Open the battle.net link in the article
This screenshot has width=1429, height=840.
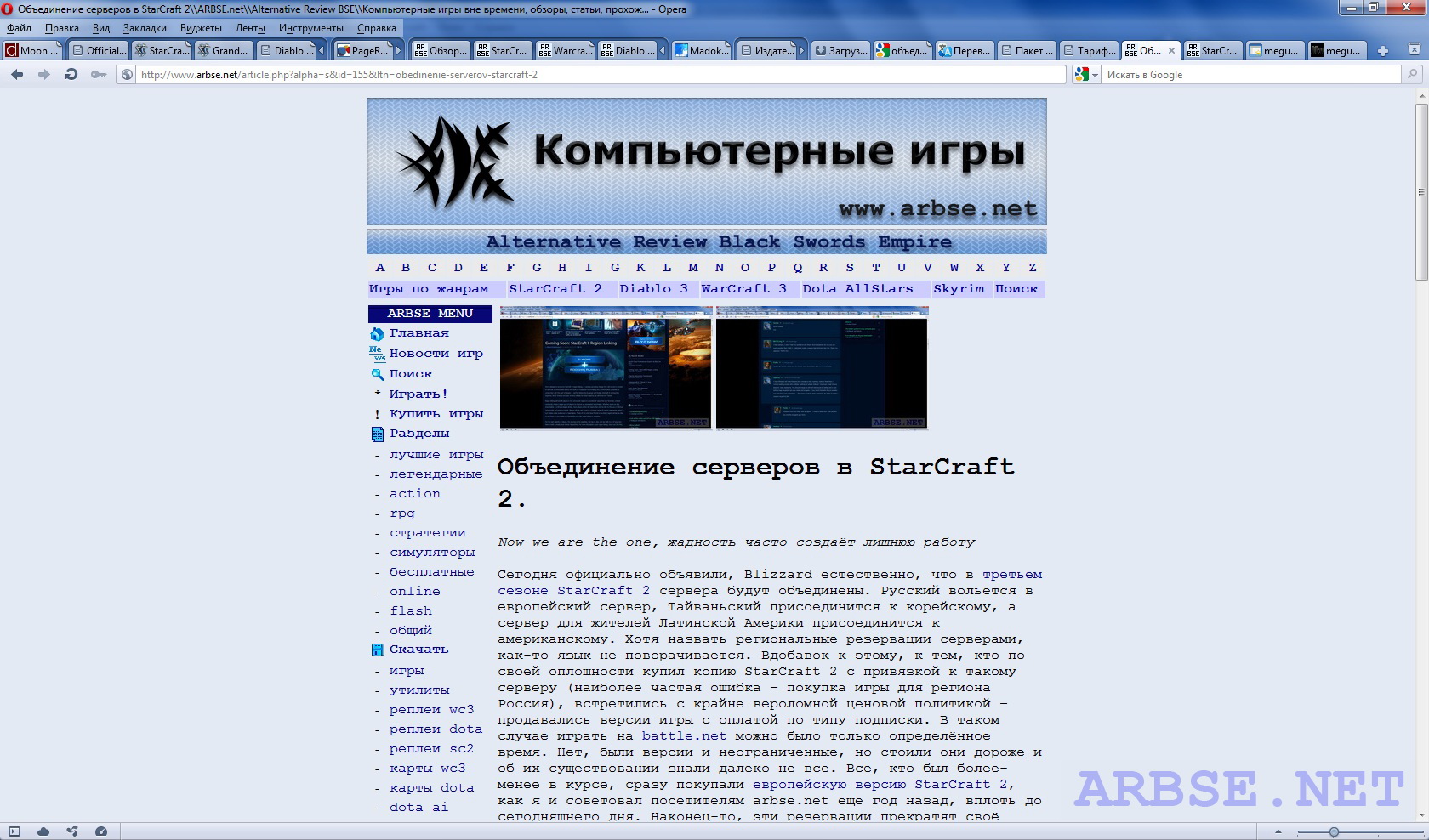click(x=684, y=736)
